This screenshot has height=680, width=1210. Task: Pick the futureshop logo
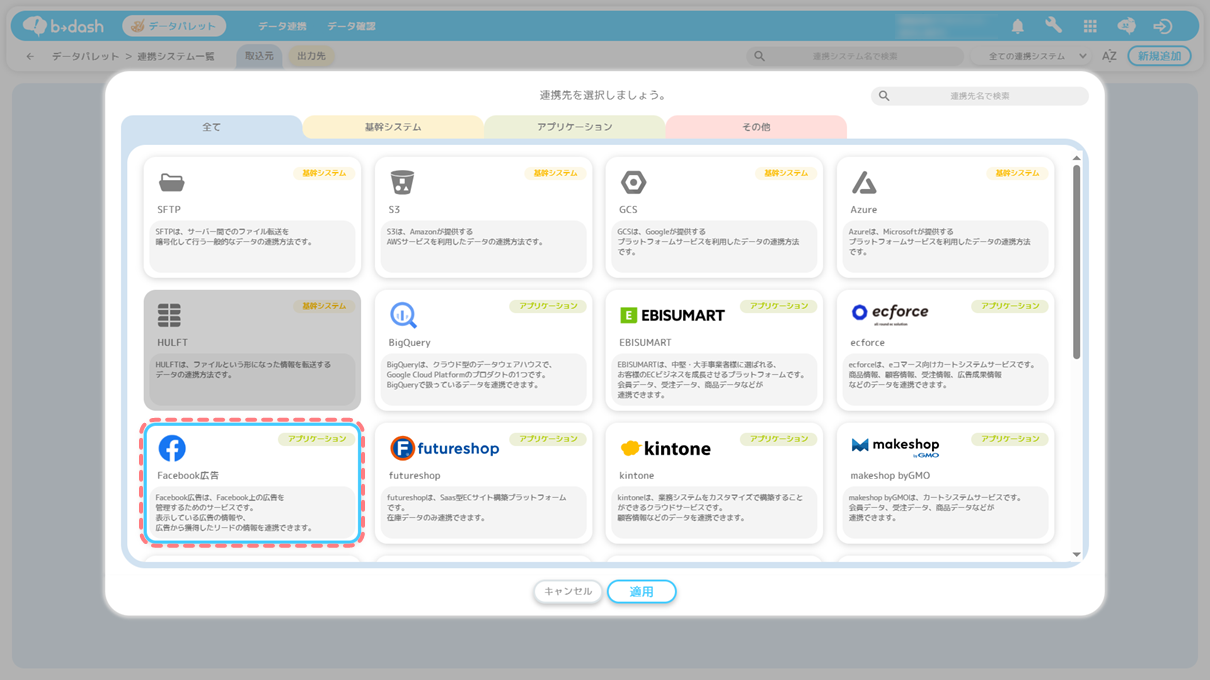(x=444, y=448)
